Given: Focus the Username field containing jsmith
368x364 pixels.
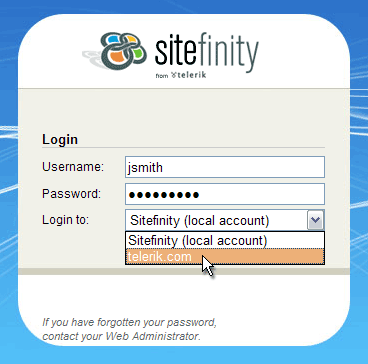Looking at the screenshot, I should 225,167.
